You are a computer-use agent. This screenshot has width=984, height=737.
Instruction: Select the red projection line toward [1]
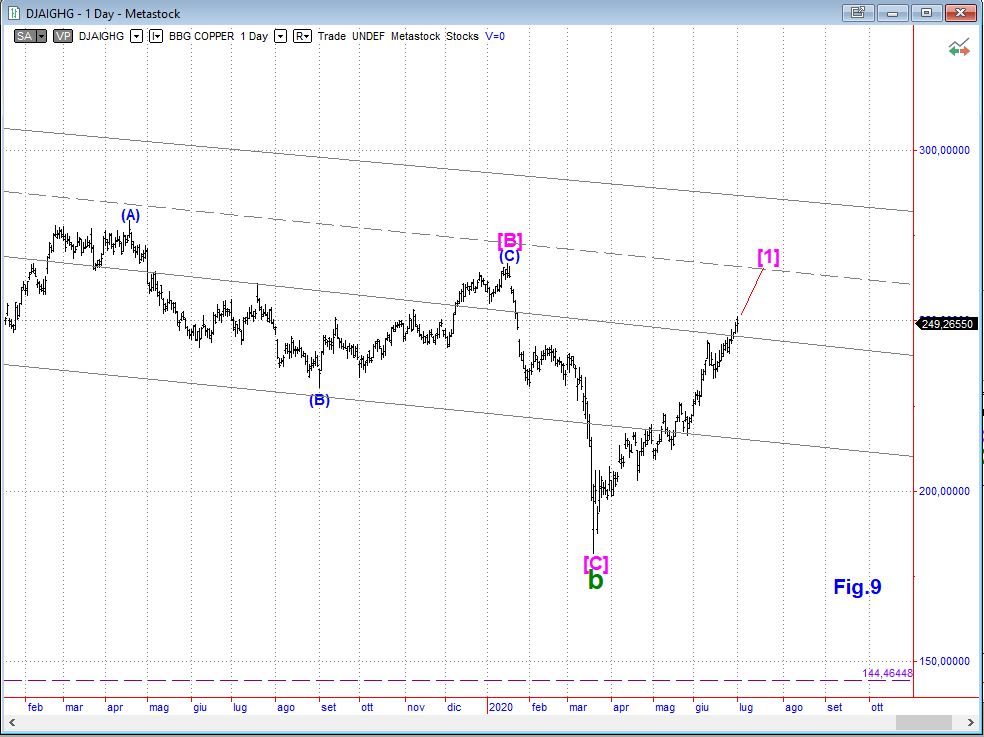point(752,291)
